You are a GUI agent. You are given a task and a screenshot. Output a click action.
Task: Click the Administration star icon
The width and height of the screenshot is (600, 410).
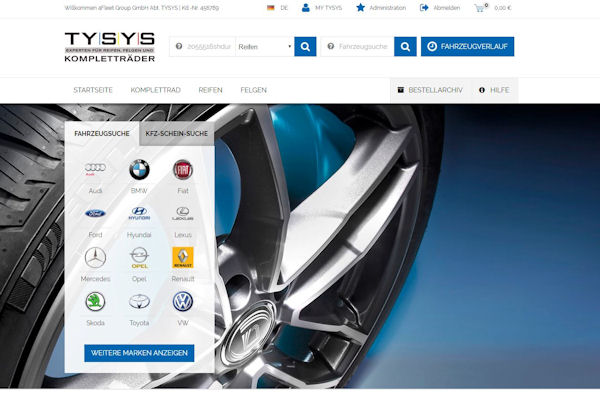360,8
